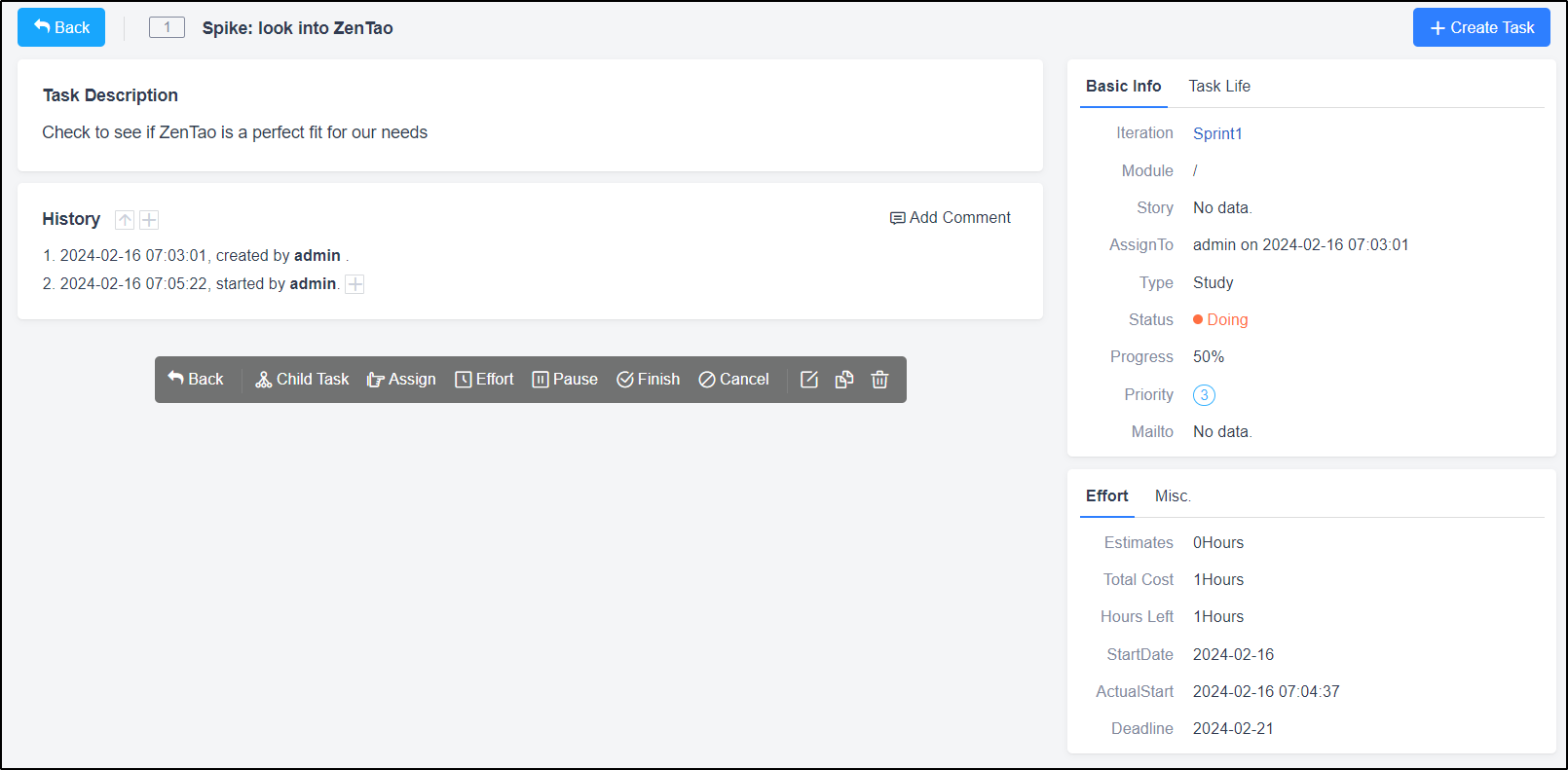The image size is (1568, 770).
Task: Click Add Comment in History
Action: pos(951,217)
